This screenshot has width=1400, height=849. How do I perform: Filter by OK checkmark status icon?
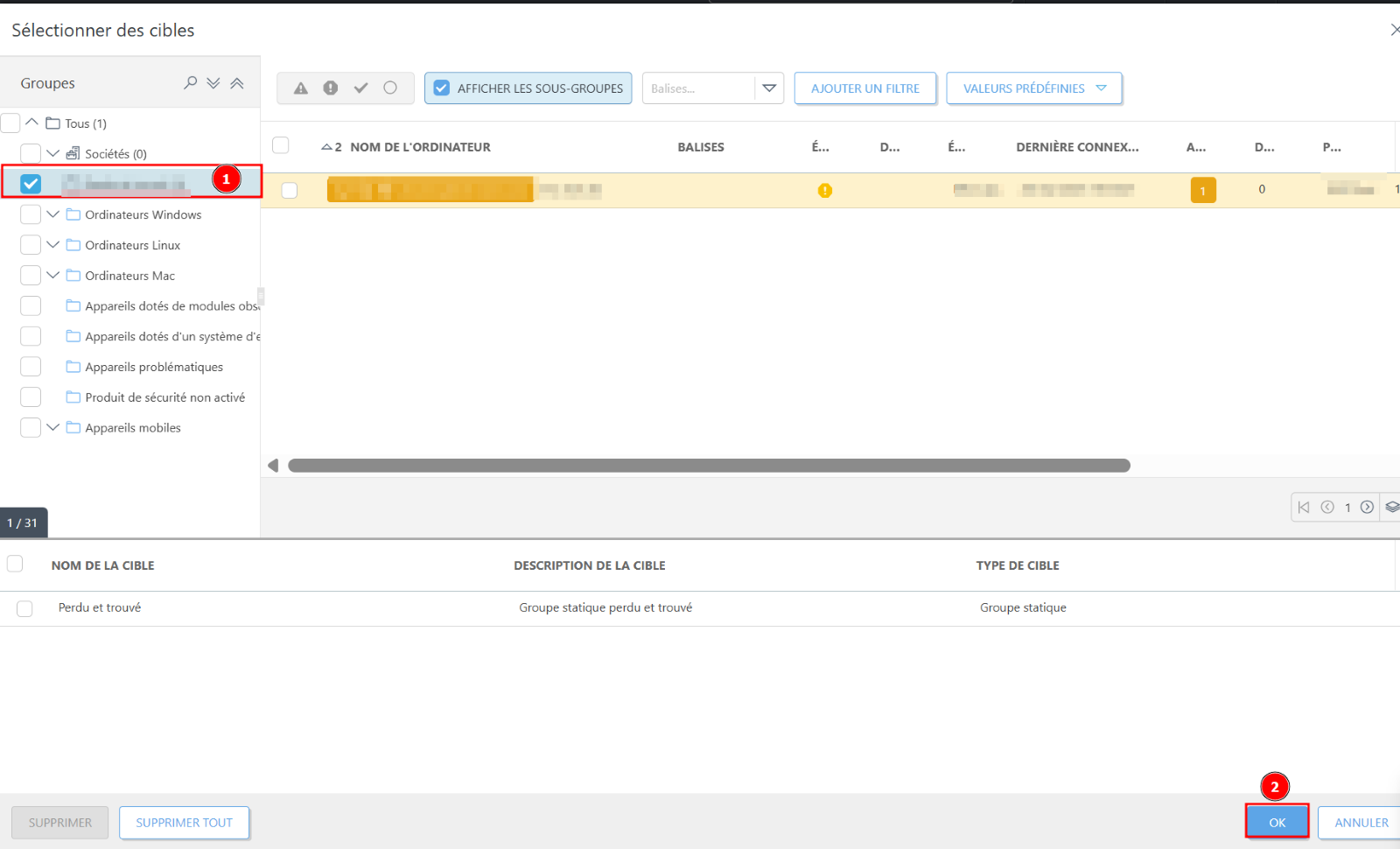coord(360,88)
